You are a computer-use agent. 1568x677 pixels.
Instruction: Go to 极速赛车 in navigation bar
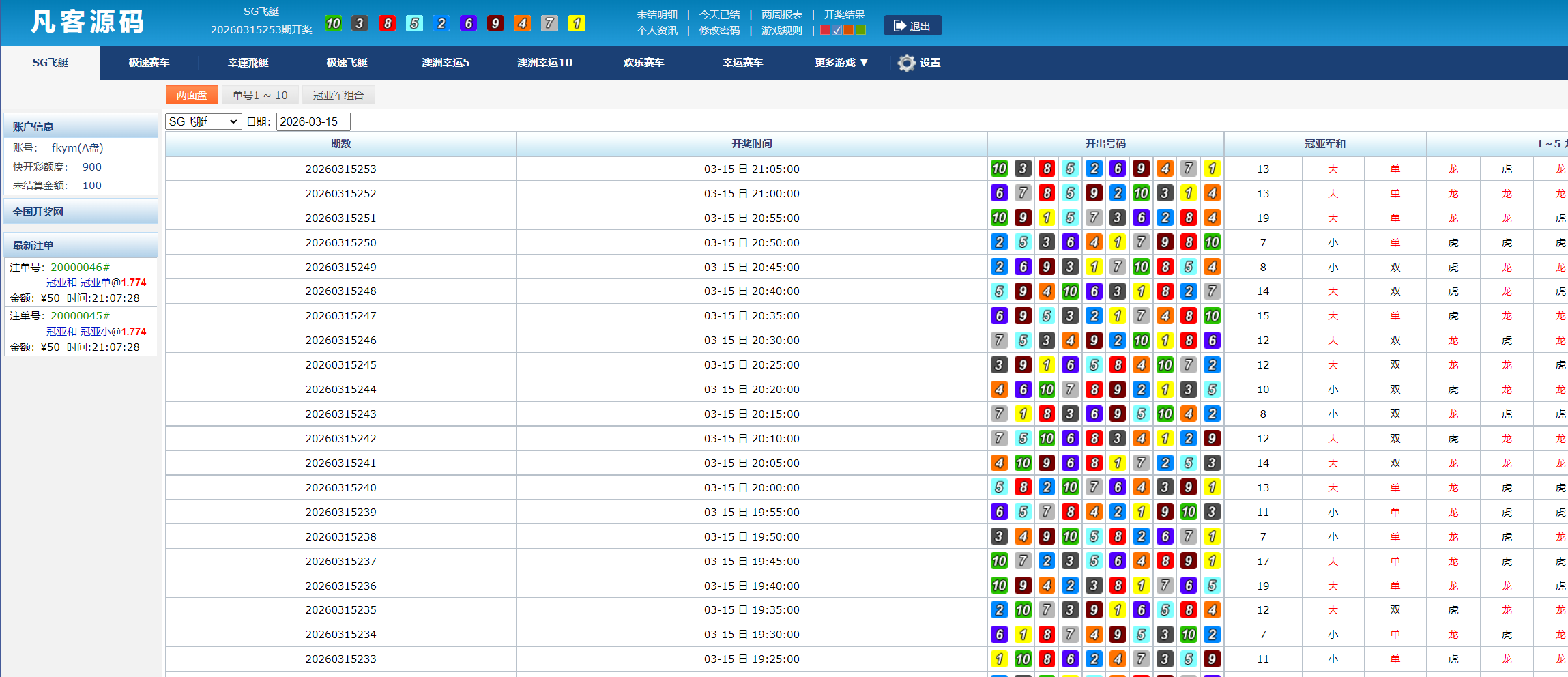point(149,63)
